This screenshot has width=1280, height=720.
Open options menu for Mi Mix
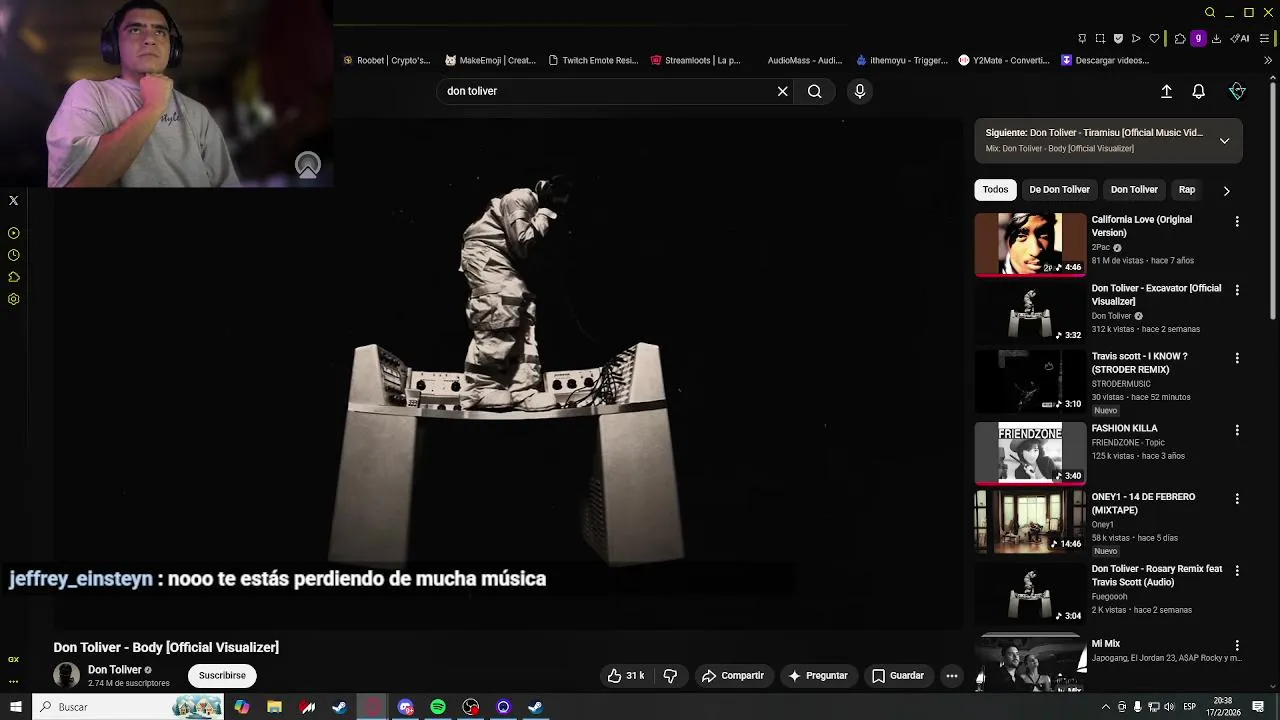(1237, 646)
